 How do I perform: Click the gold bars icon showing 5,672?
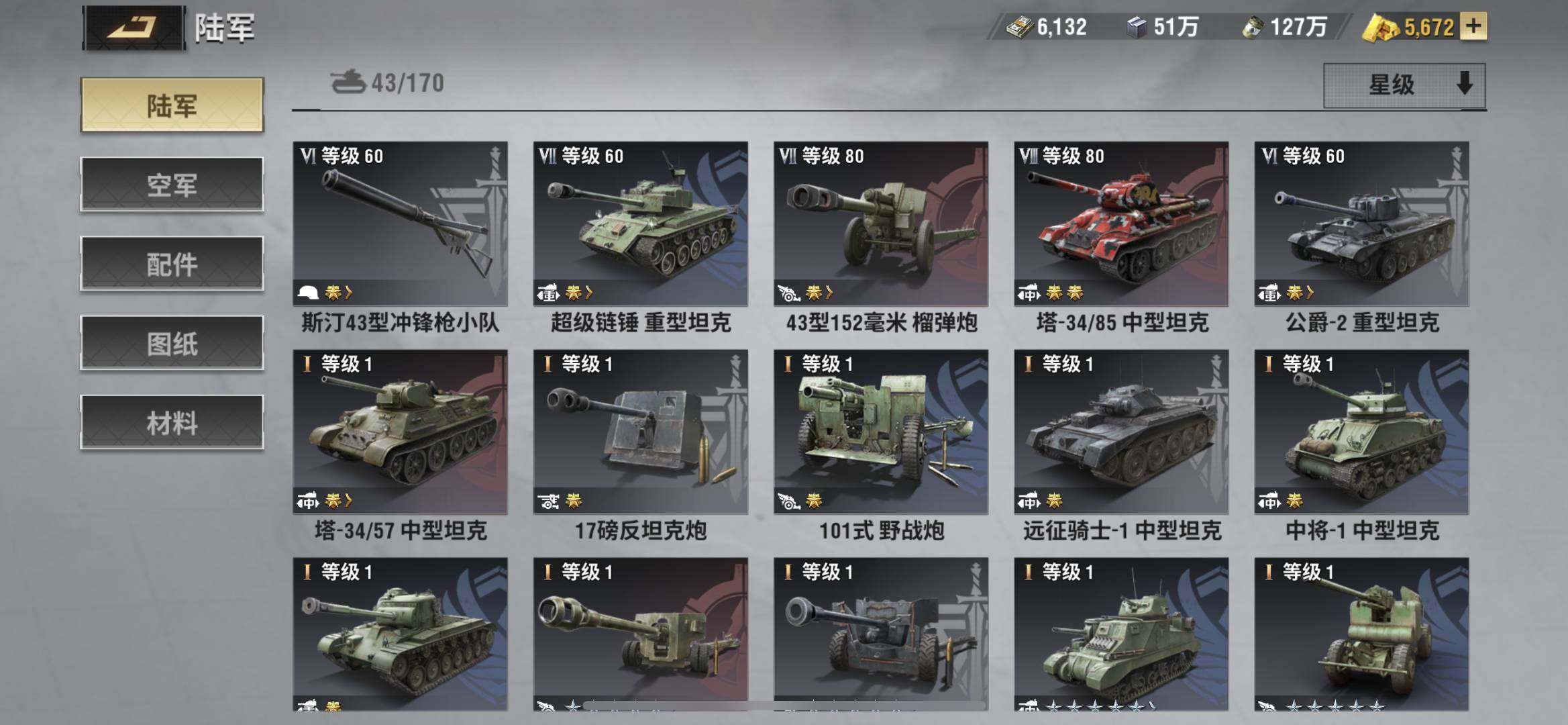pos(1381,28)
